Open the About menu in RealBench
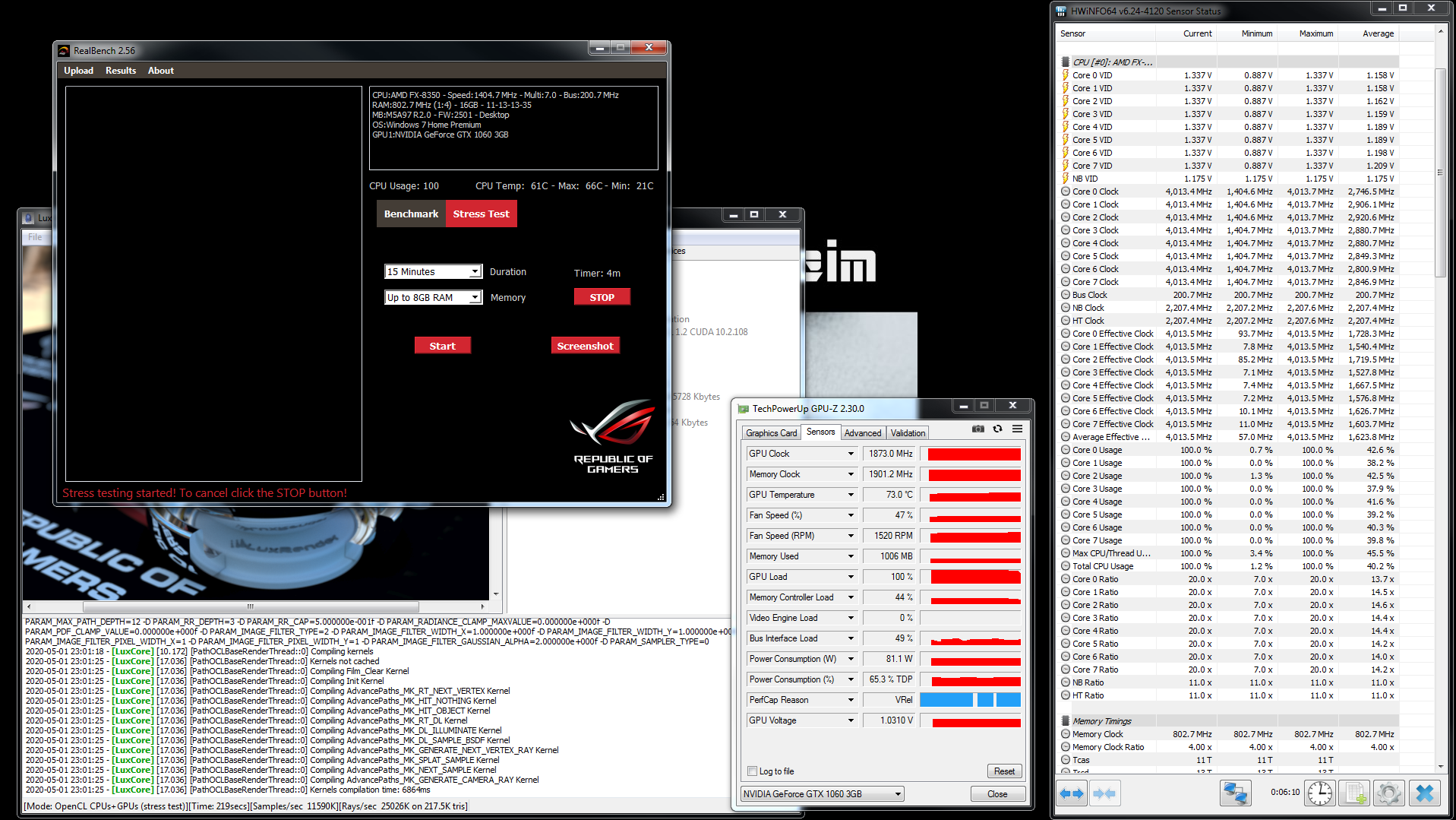Image resolution: width=1456 pixels, height=820 pixels. coord(161,71)
